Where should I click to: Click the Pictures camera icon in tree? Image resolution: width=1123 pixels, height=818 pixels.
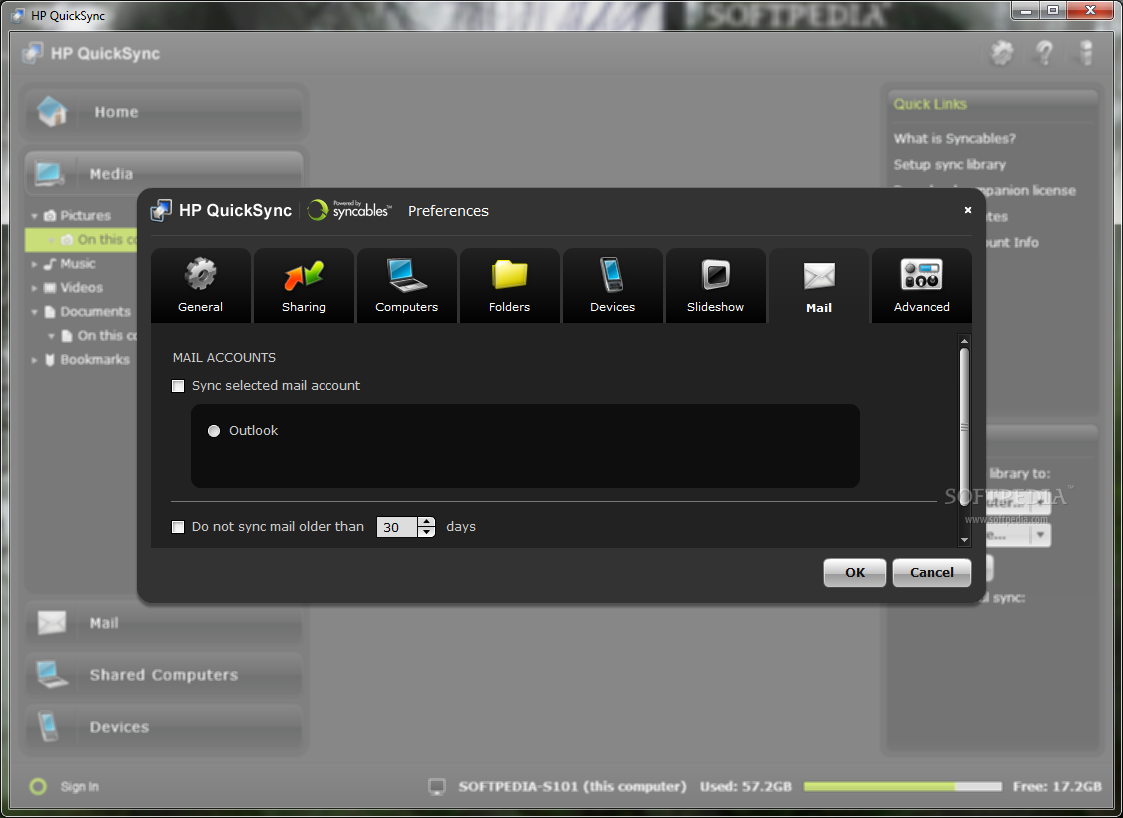tap(50, 216)
